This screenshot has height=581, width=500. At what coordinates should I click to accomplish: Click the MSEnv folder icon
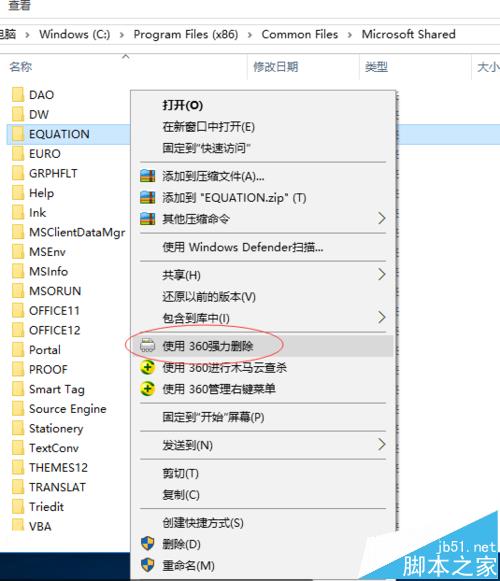(x=18, y=252)
